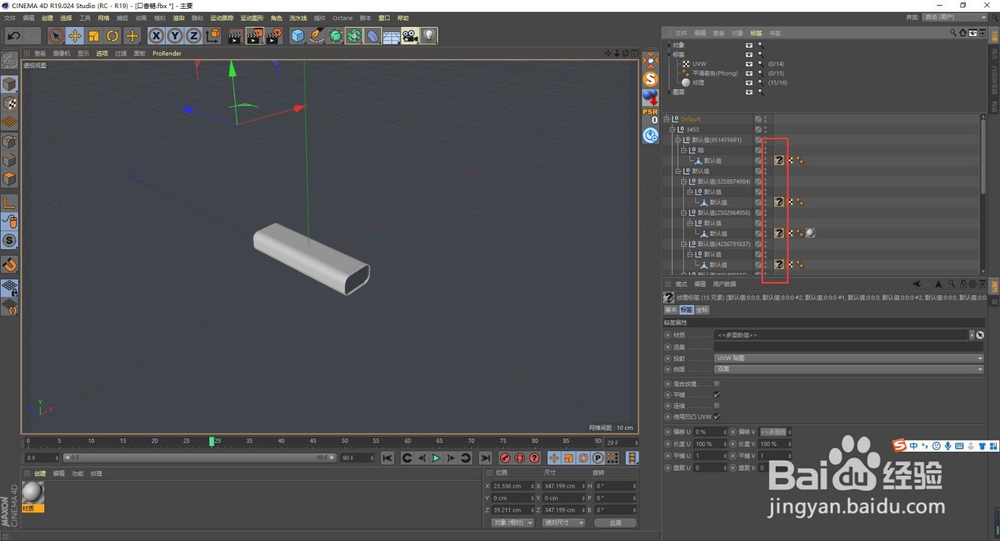Uncheck the 使用凹凸 UVW checkbox
1000x541 pixels.
pos(717,416)
